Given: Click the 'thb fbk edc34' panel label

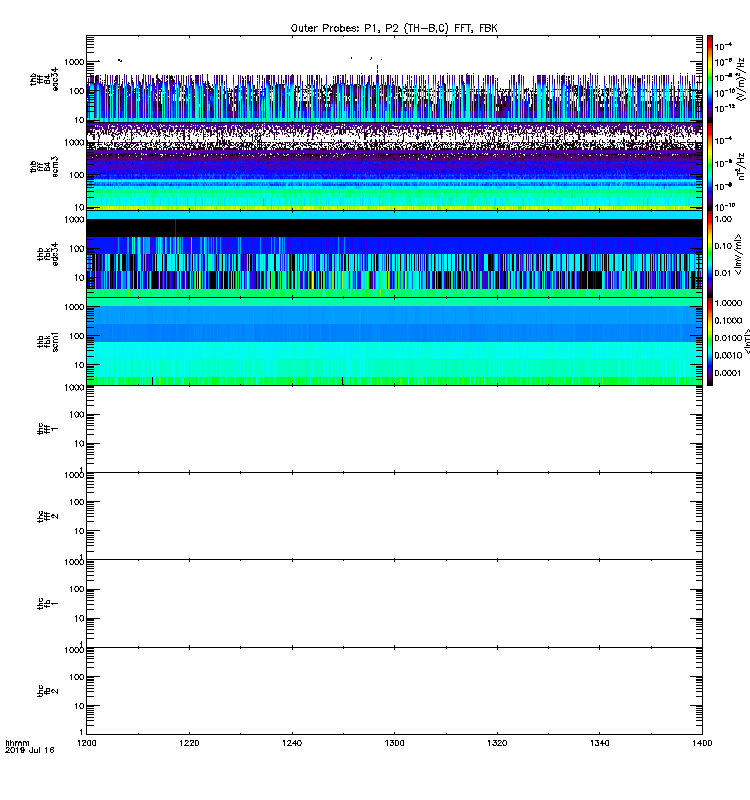Looking at the screenshot, I should 48,254.
